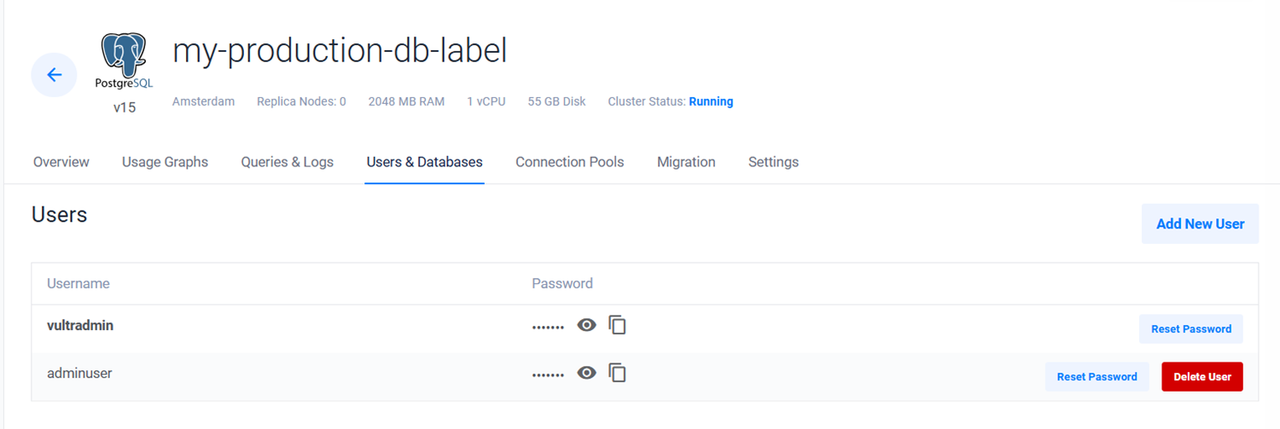The image size is (1280, 429).
Task: Click the Users section heading
Action: (x=59, y=214)
